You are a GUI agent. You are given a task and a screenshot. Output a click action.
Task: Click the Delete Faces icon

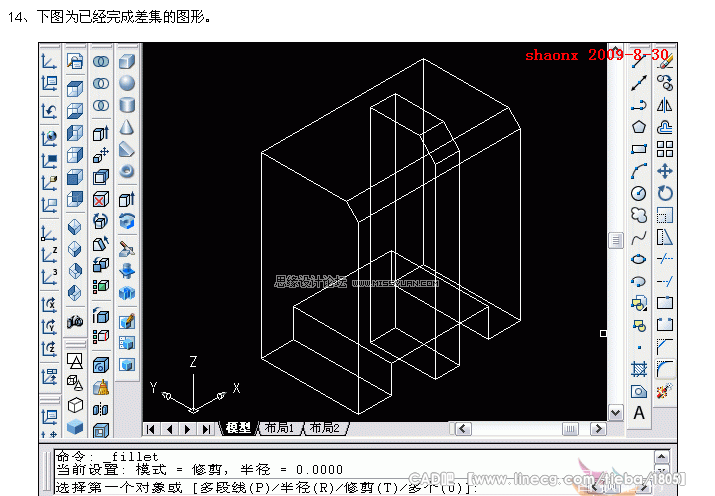[101, 199]
